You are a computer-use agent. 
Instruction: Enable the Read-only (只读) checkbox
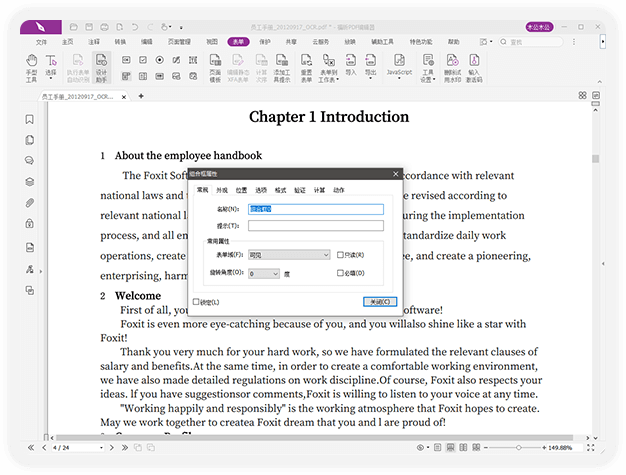click(x=340, y=255)
